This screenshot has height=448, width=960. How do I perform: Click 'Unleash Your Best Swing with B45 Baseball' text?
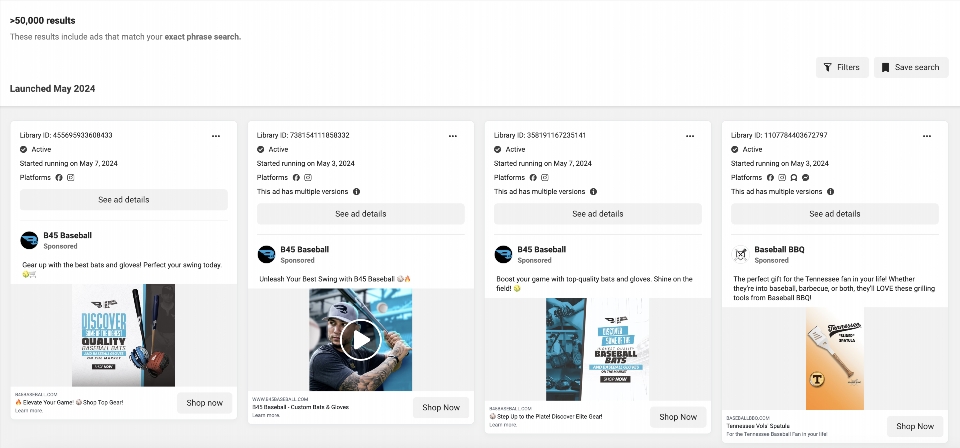click(x=335, y=279)
